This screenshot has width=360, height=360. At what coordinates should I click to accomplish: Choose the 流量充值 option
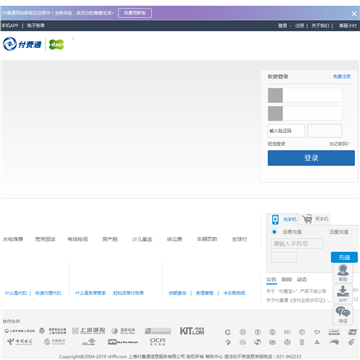click(339, 232)
